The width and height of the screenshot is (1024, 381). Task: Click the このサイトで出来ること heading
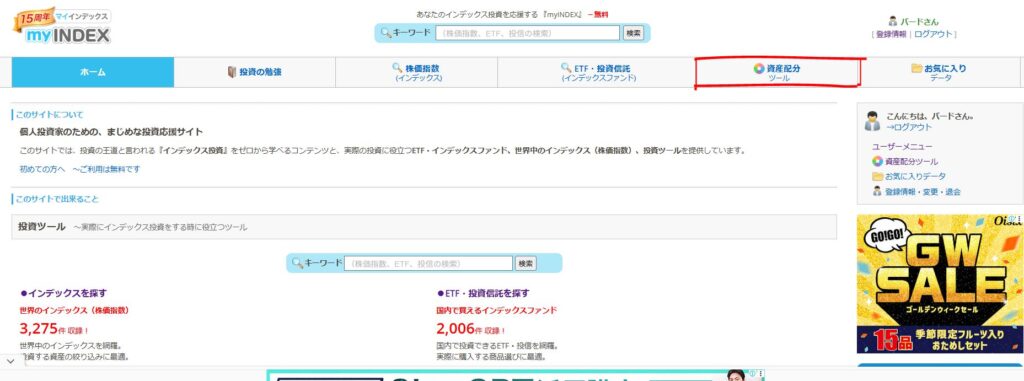(57, 199)
